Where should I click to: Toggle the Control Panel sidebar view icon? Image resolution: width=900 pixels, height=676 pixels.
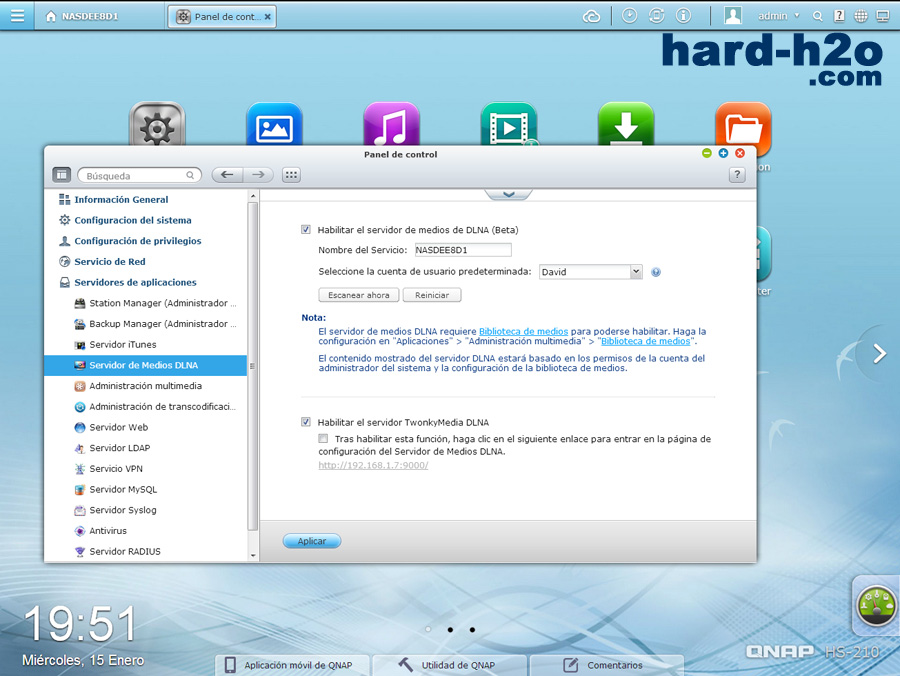(x=61, y=174)
